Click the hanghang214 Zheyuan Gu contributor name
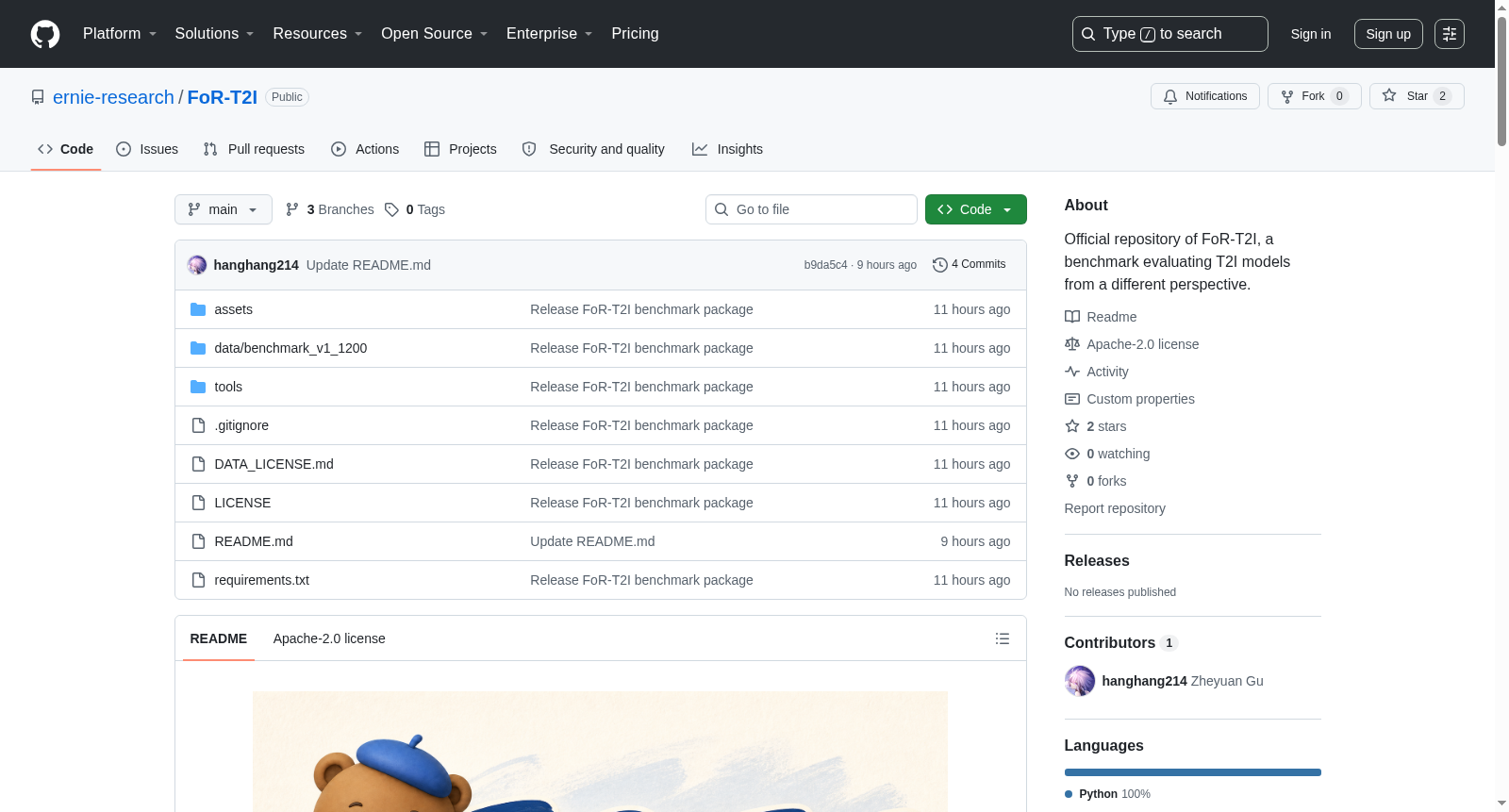This screenshot has width=1509, height=812. click(x=1183, y=681)
